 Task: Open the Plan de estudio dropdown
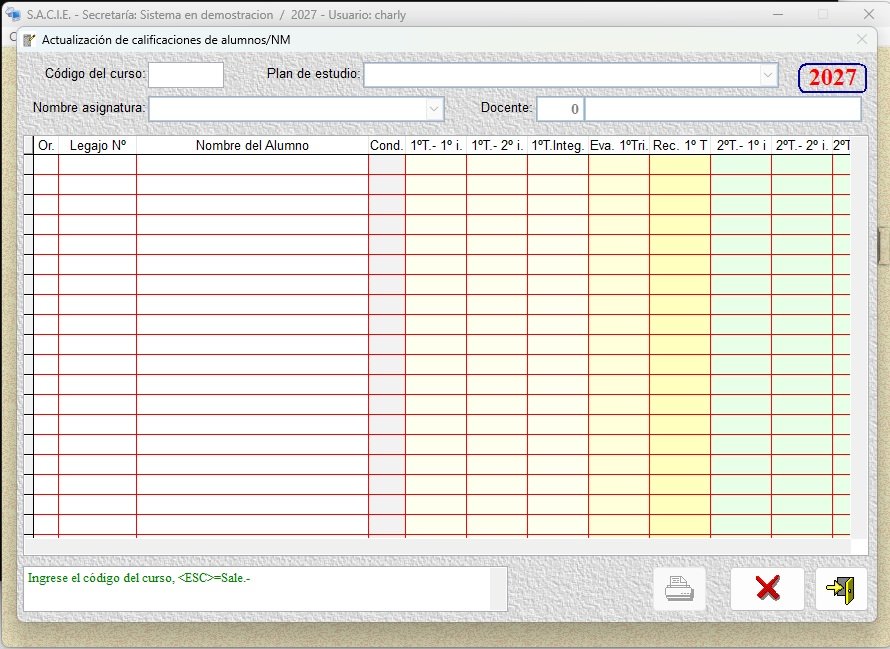click(x=768, y=75)
